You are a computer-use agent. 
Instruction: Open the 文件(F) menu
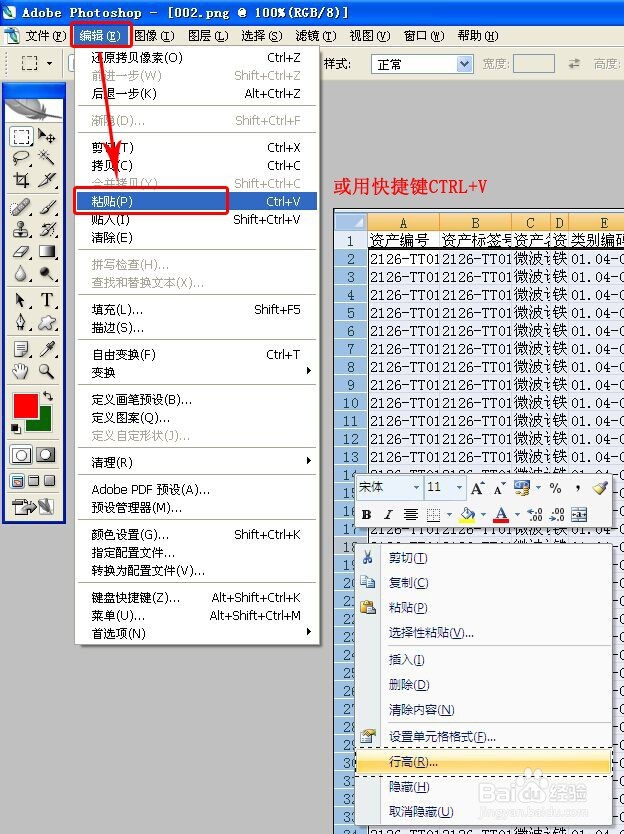[45, 36]
